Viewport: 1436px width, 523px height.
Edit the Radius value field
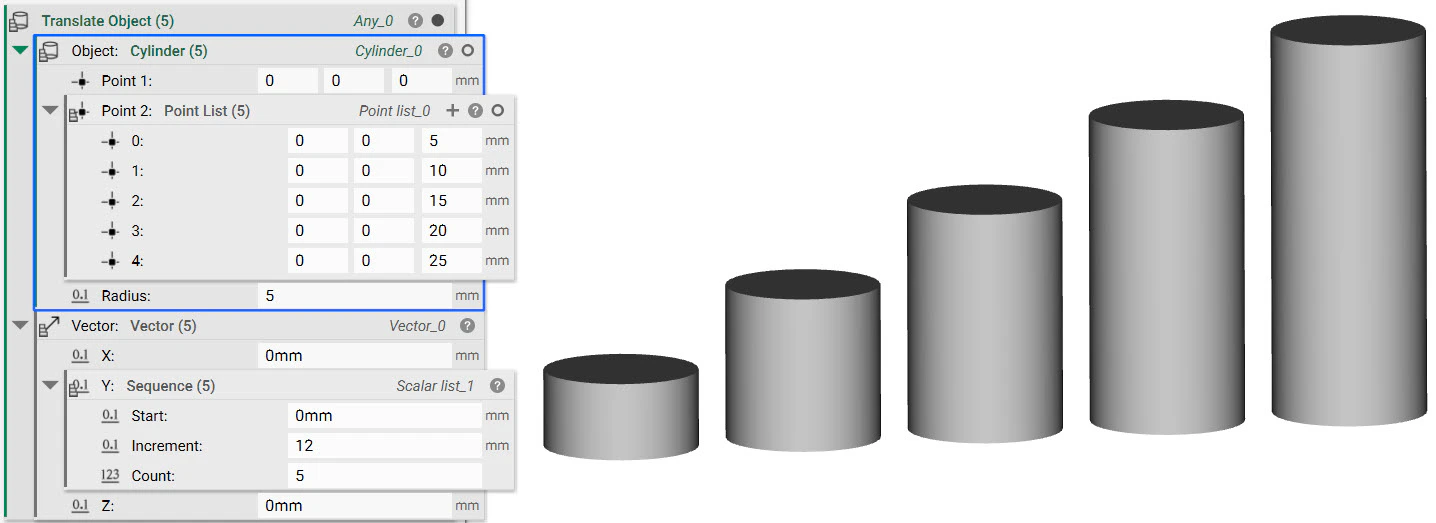pyautogui.click(x=355, y=296)
